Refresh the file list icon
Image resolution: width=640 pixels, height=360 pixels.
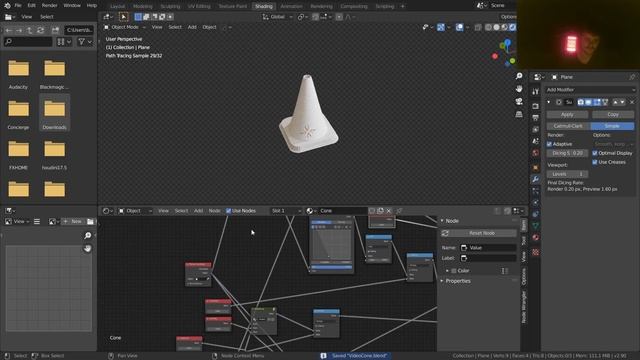[40, 30]
